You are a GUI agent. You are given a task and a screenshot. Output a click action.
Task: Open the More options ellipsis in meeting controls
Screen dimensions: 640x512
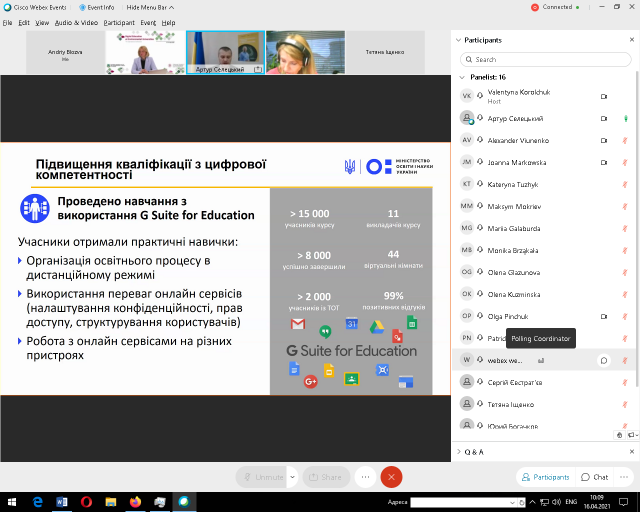coord(365,477)
